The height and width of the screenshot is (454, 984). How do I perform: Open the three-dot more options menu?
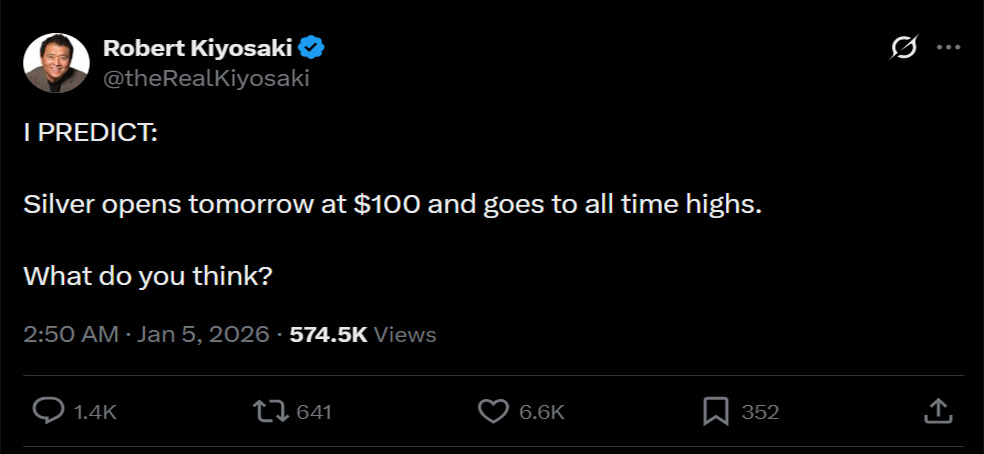pyautogui.click(x=947, y=47)
